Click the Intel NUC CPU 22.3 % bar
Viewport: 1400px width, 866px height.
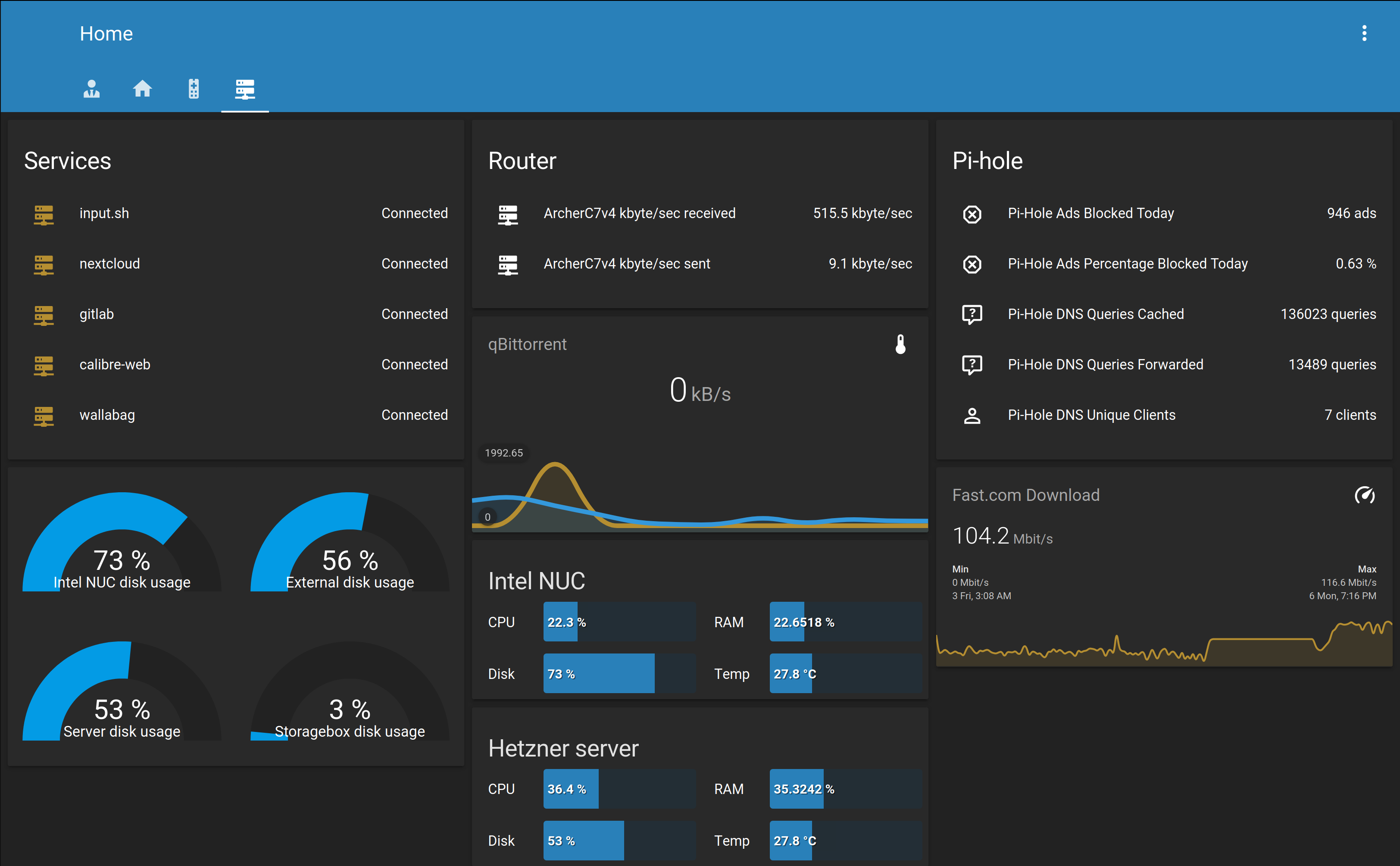pos(619,622)
